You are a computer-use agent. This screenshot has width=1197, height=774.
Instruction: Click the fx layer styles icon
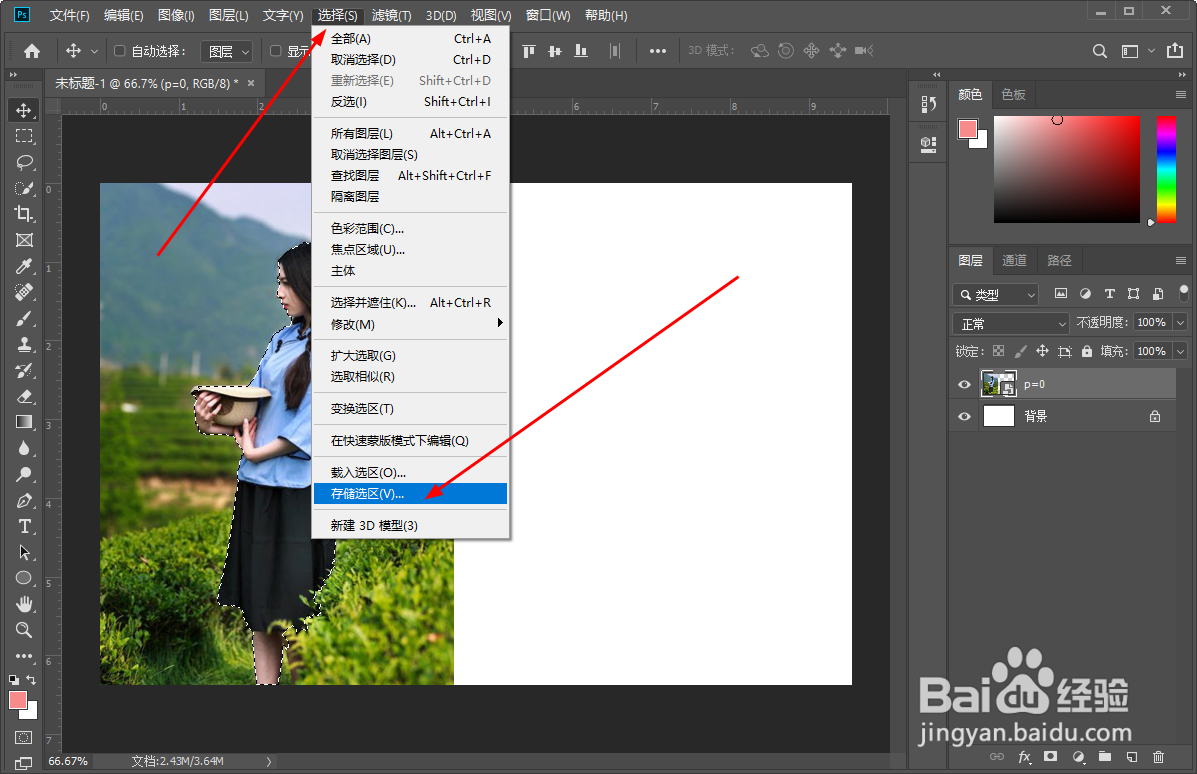pyautogui.click(x=1023, y=757)
